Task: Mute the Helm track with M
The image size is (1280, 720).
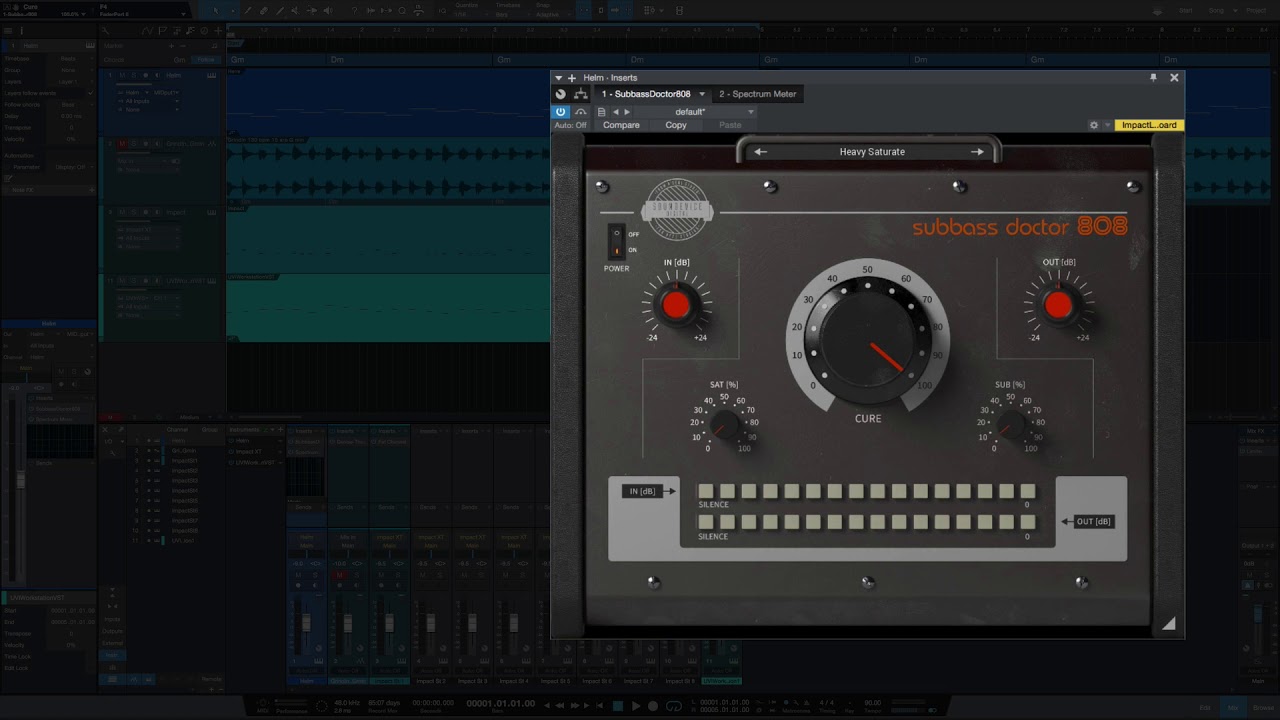Action: pos(122,75)
